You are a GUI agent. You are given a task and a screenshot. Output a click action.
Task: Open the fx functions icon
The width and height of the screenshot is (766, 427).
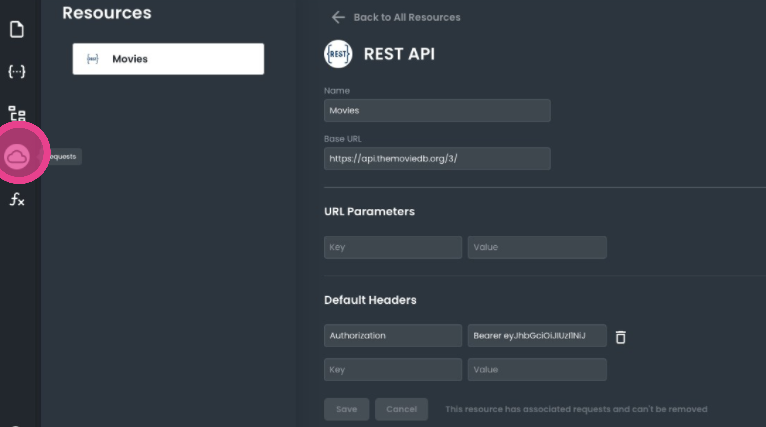(17, 199)
